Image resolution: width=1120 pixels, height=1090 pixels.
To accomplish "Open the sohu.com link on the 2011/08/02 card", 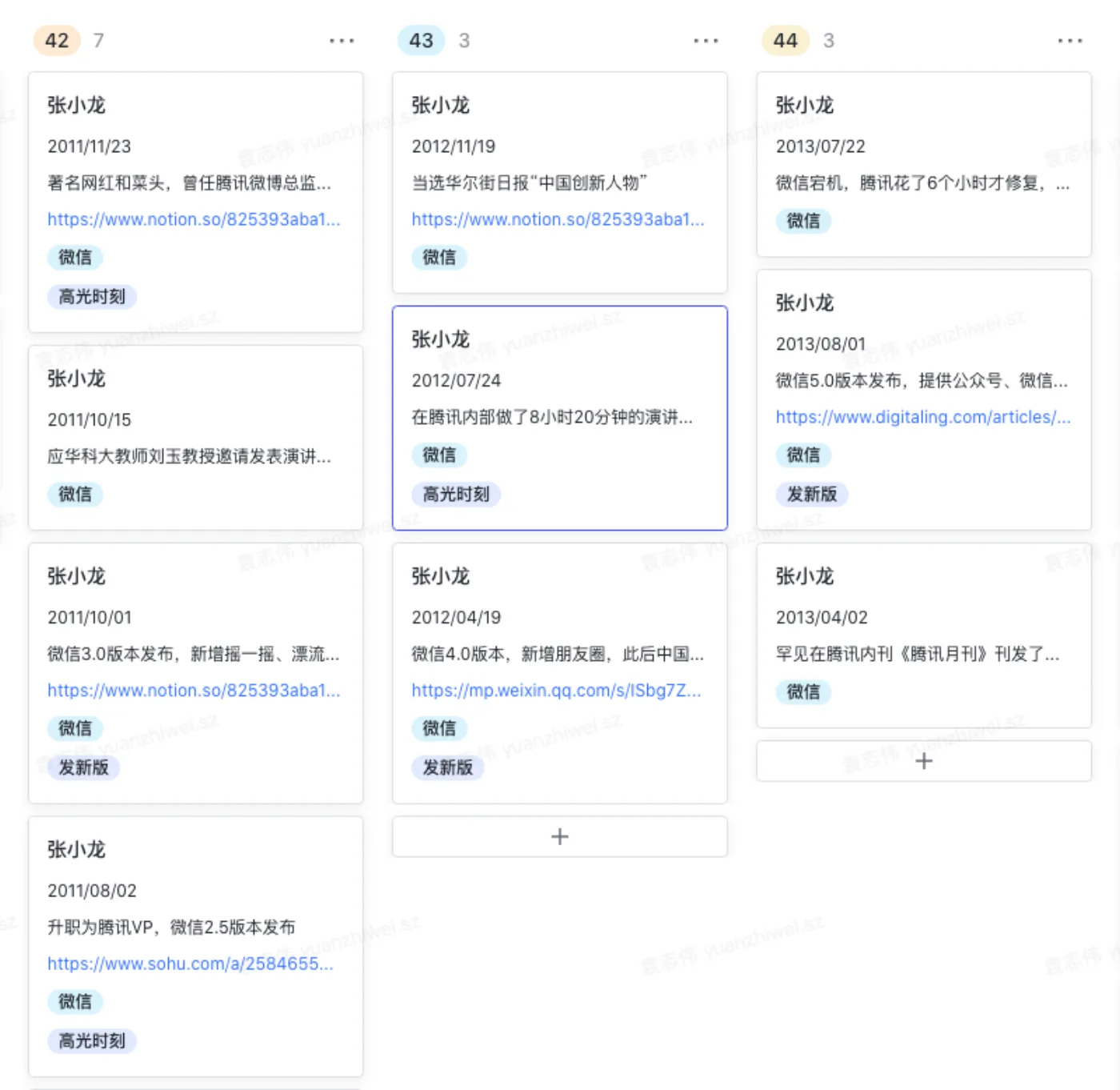I will [190, 964].
